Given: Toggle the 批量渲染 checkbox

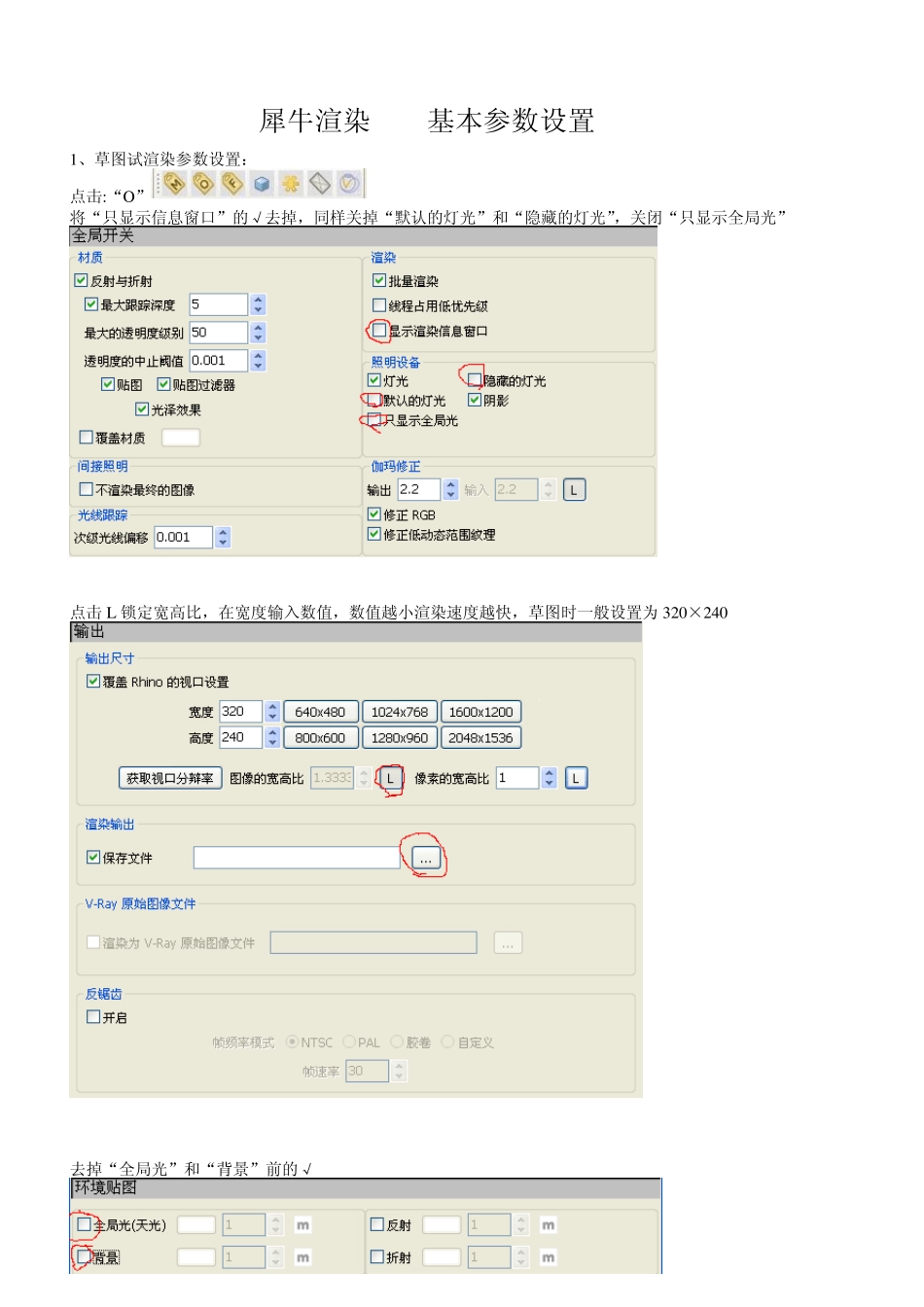Looking at the screenshot, I should (x=379, y=280).
